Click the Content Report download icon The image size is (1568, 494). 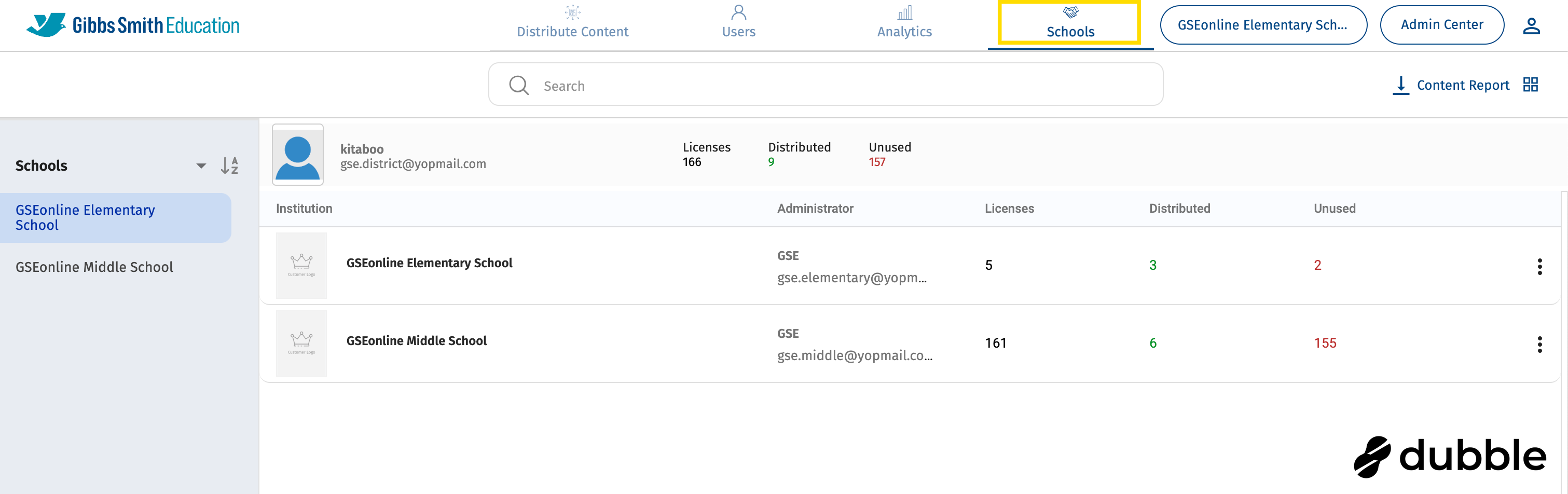click(1401, 85)
